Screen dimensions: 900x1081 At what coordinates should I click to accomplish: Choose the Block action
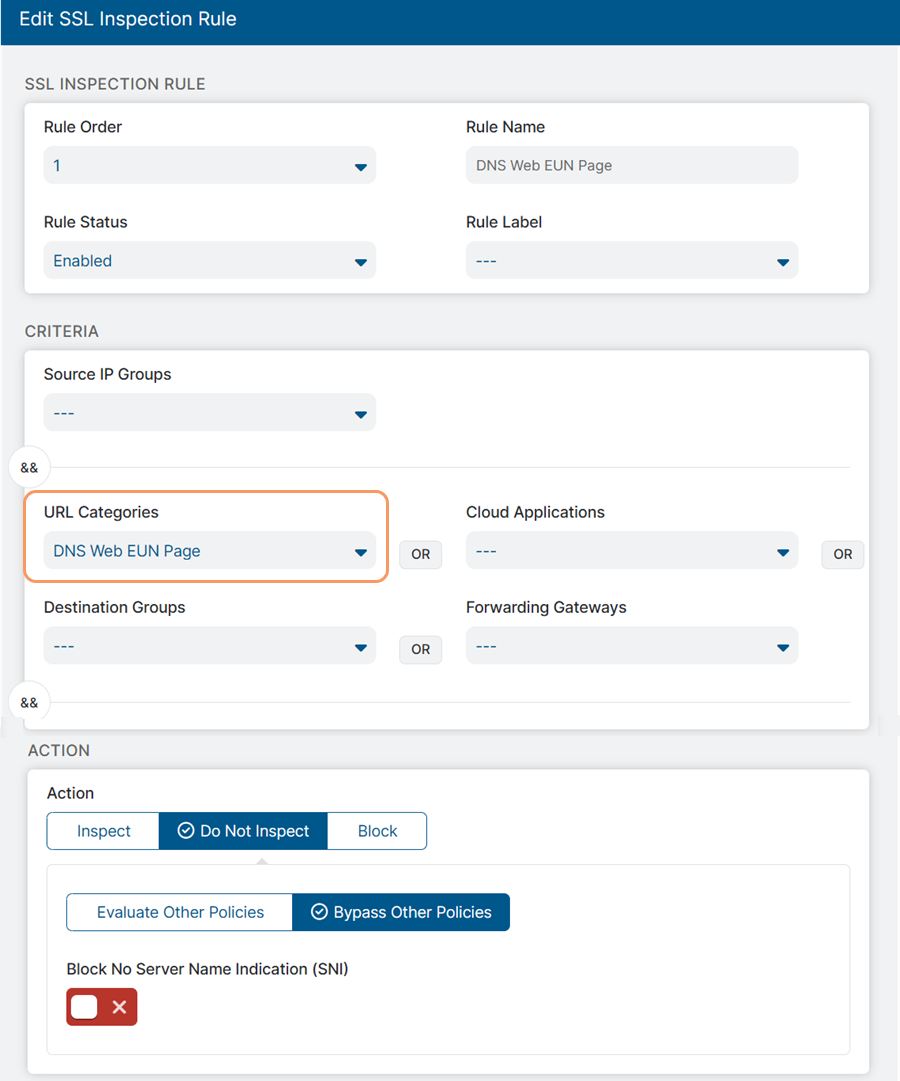pos(377,831)
